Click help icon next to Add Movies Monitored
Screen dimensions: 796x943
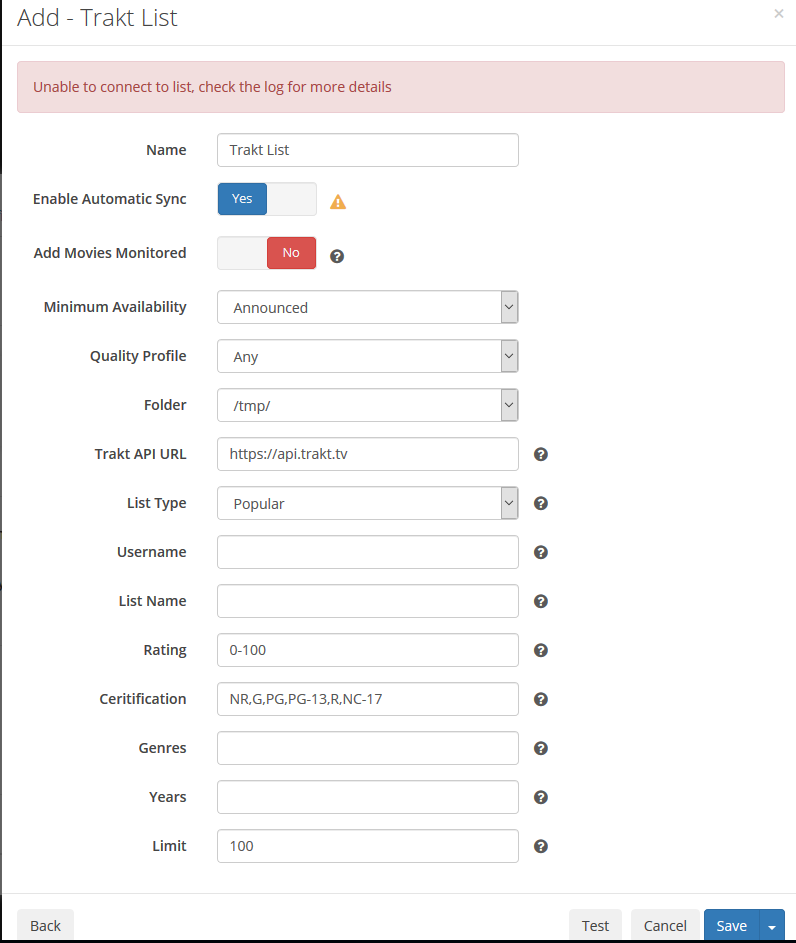337,256
